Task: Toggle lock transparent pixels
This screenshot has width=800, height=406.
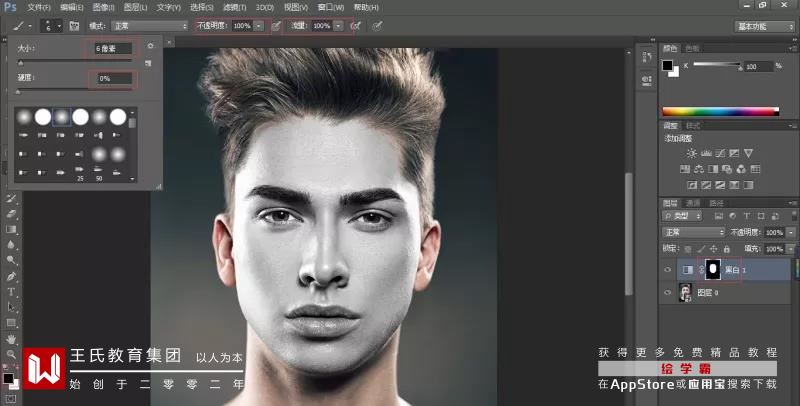Action: click(688, 249)
